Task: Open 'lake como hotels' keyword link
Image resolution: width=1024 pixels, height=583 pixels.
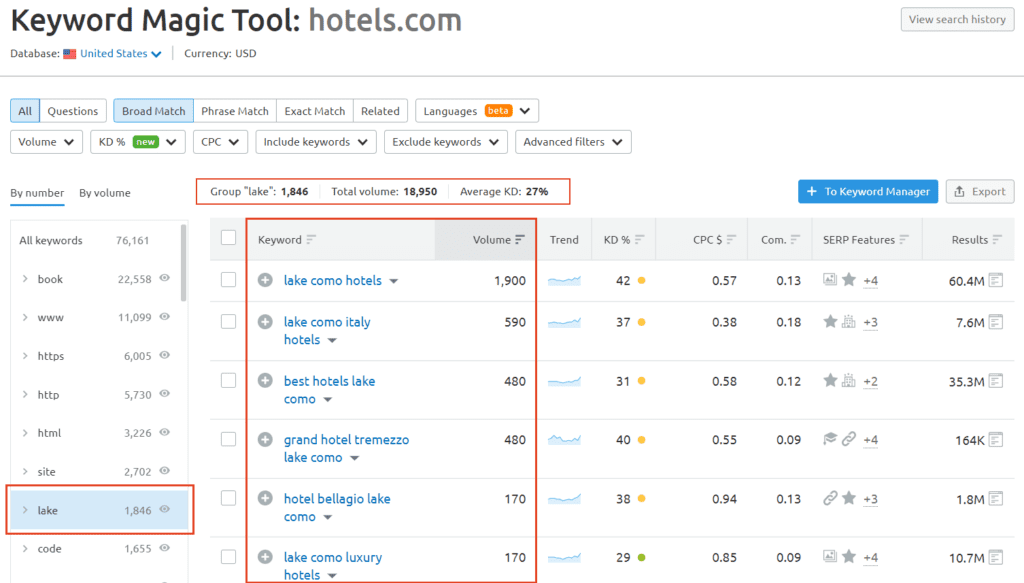Action: [332, 280]
